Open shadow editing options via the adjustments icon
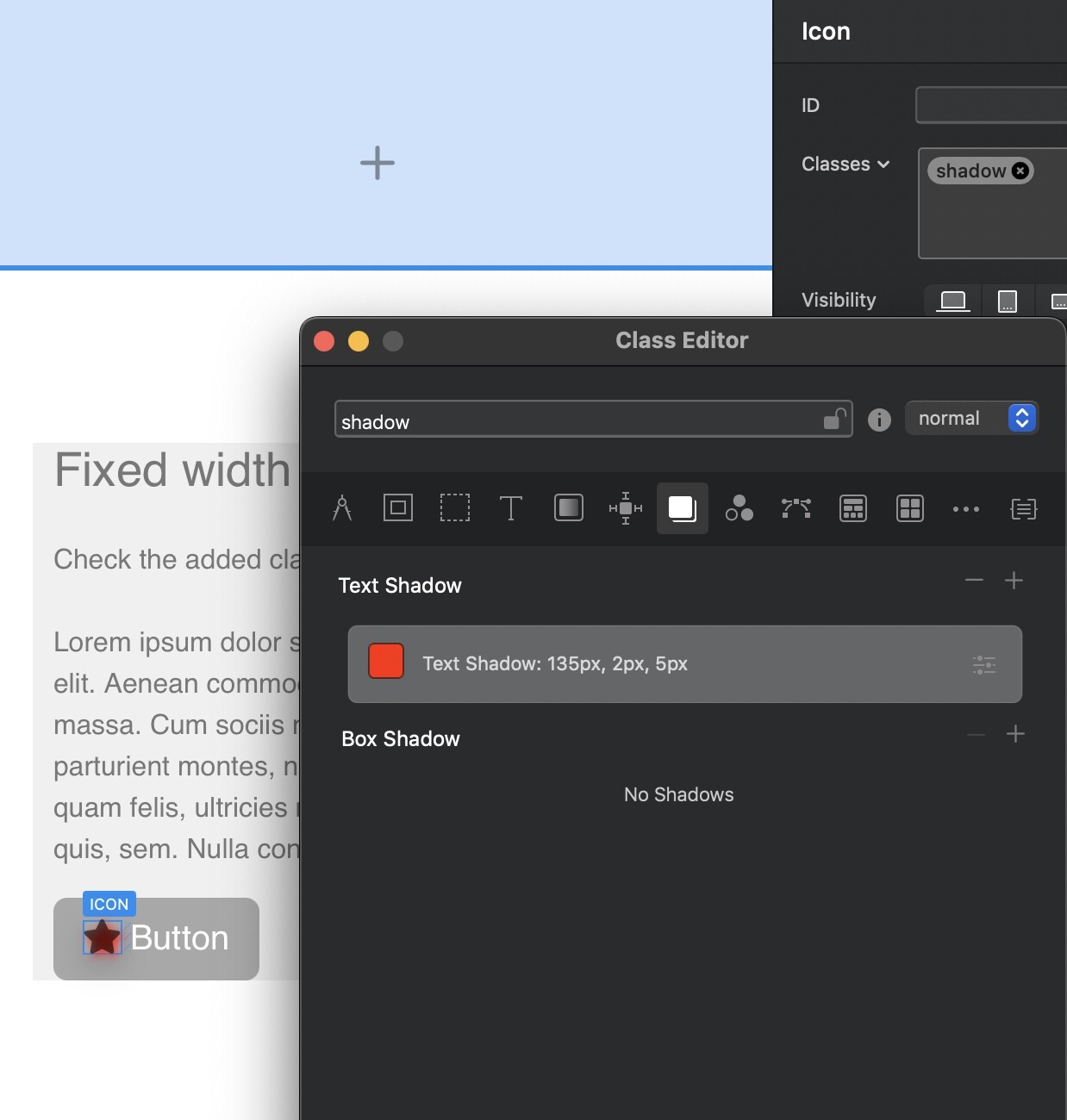This screenshot has width=1067, height=1120. click(984, 664)
